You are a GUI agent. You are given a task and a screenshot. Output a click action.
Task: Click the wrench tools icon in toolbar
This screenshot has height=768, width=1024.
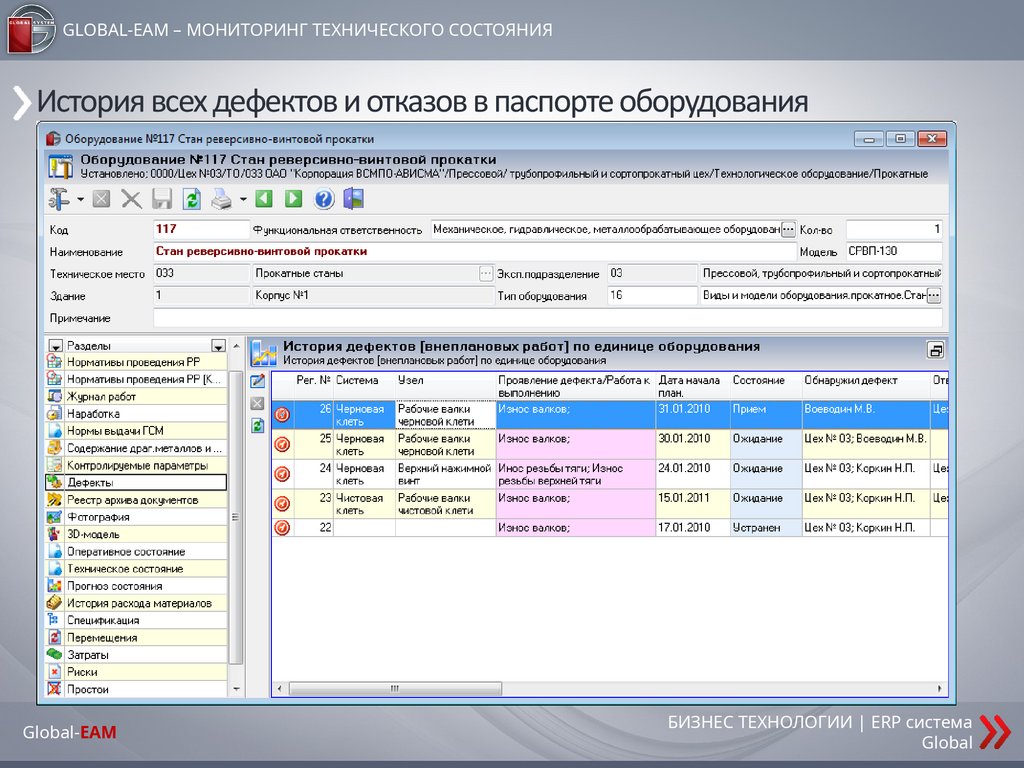pyautogui.click(x=59, y=199)
